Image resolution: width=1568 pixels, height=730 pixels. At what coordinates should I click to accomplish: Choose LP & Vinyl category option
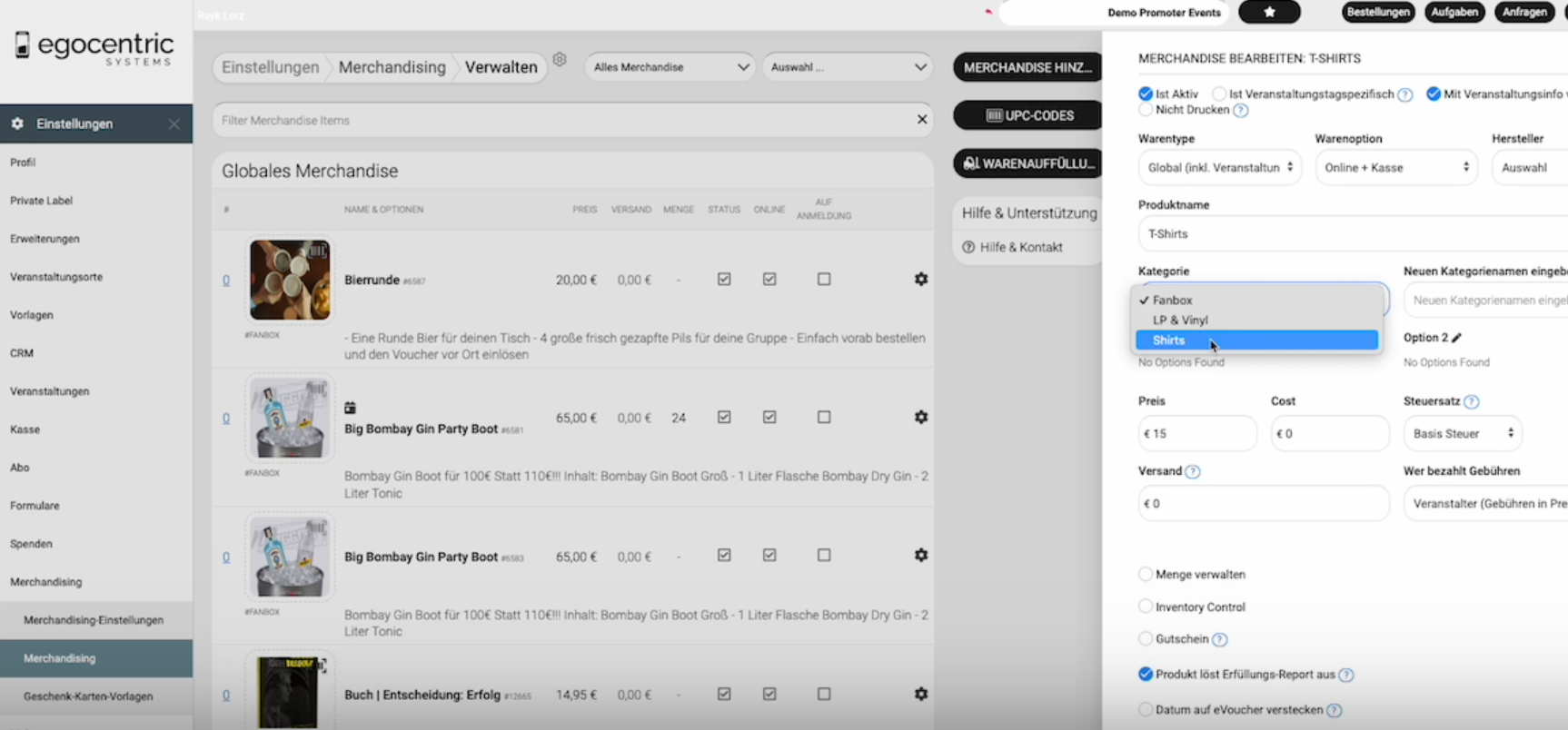point(1180,321)
